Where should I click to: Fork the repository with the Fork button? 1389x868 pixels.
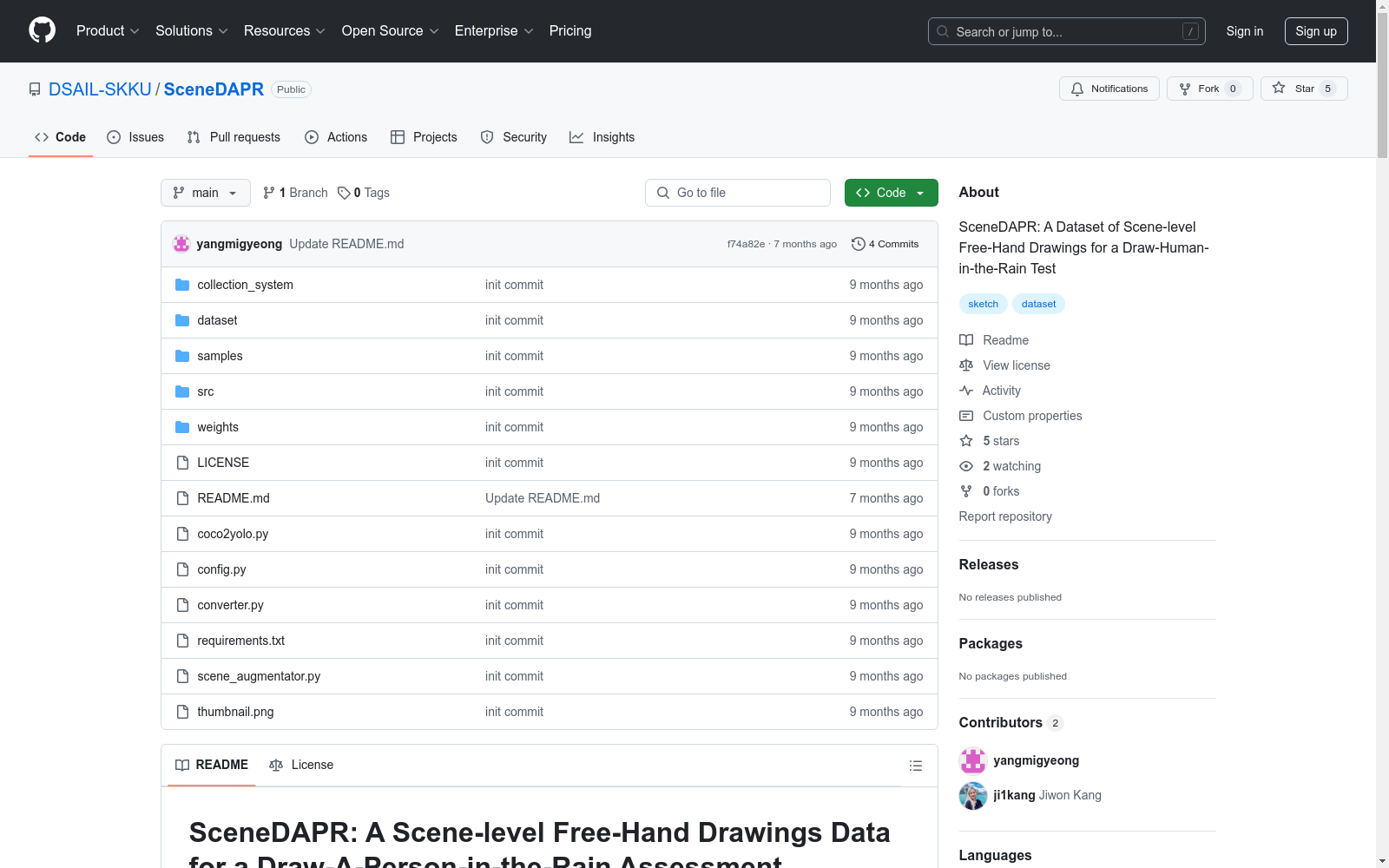pyautogui.click(x=1210, y=89)
